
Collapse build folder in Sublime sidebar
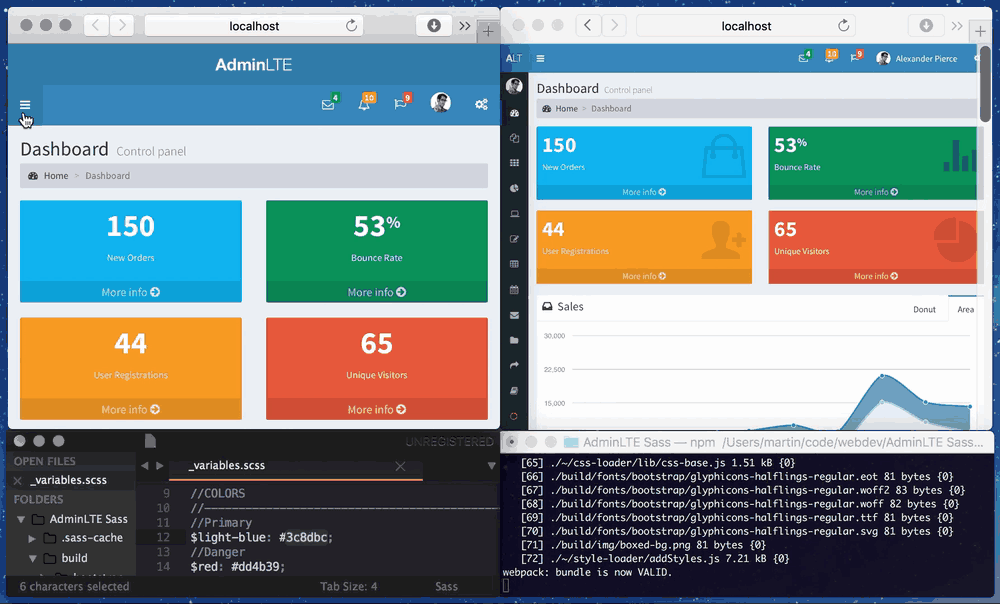tap(33, 558)
